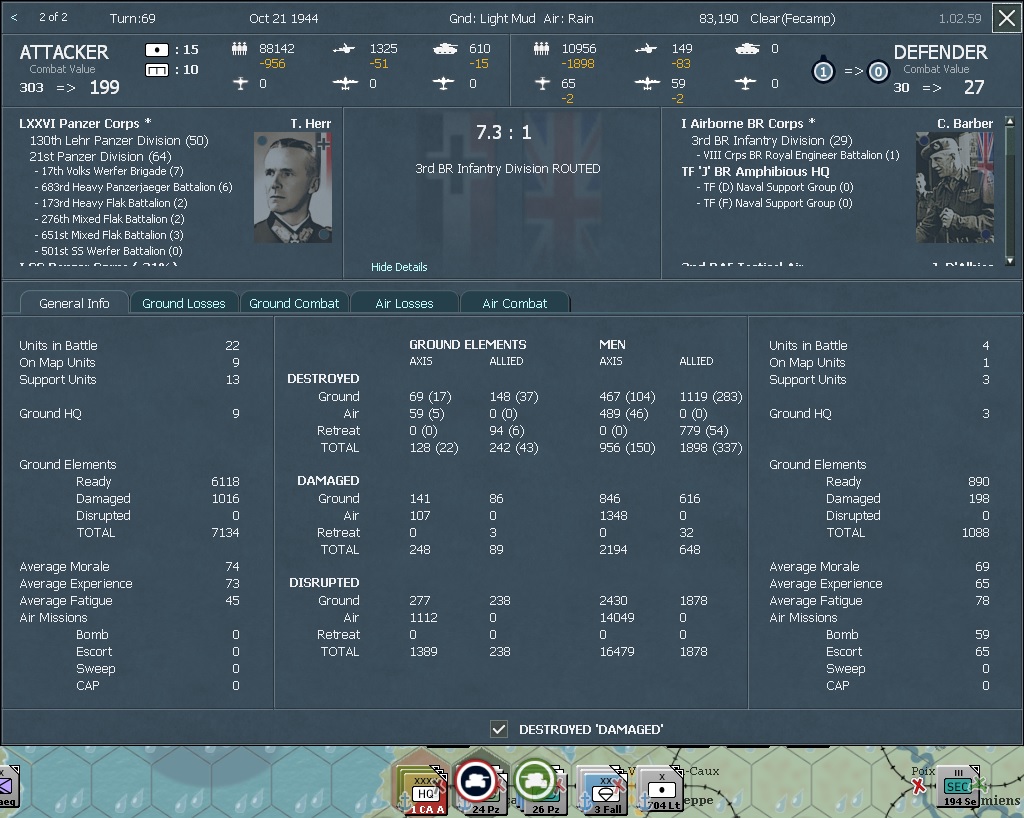Select TF (D) Naval Support Group (0)
This screenshot has width=1024, height=818.
click(775, 187)
